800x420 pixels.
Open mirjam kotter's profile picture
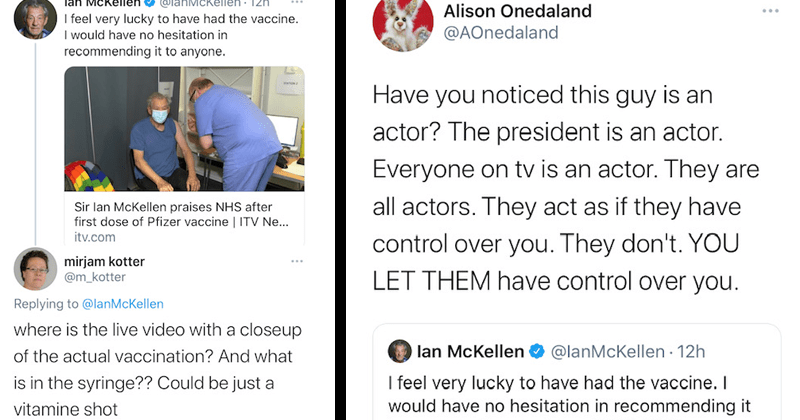(x=35, y=269)
